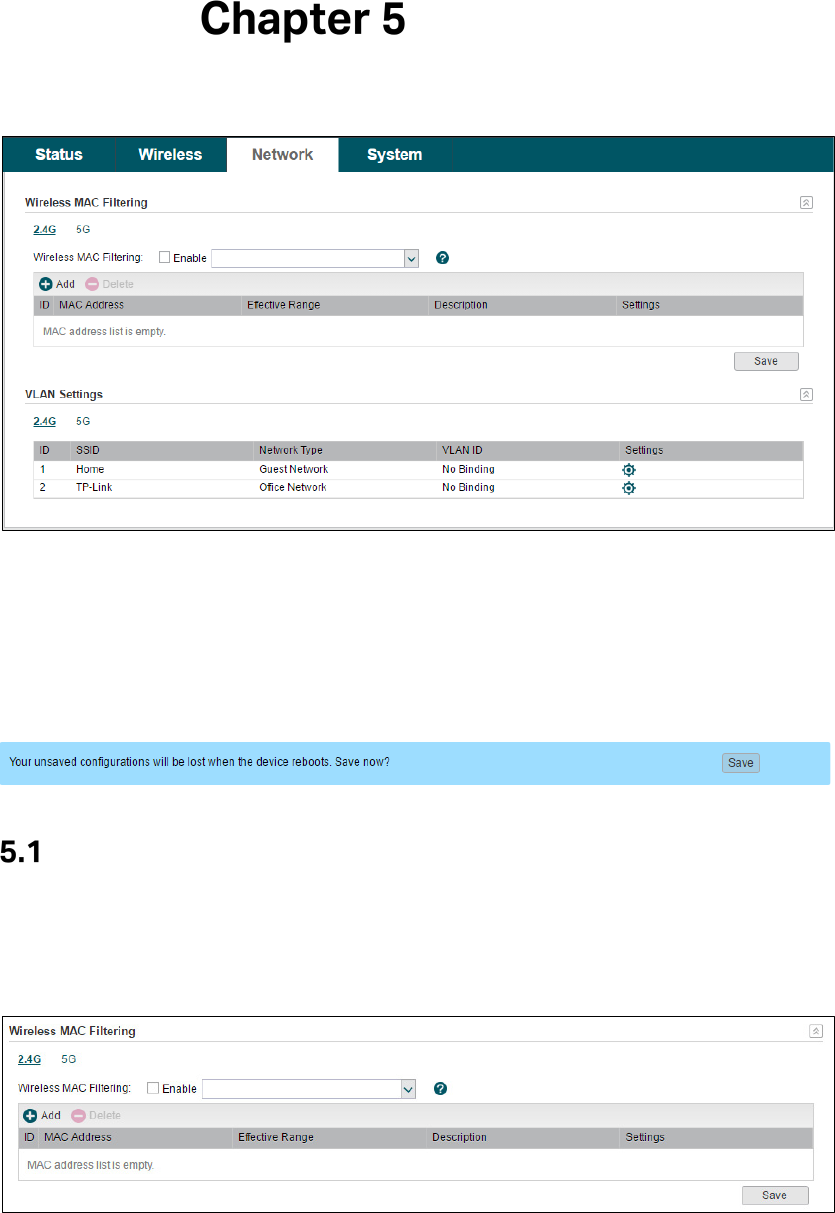The height and width of the screenshot is (1213, 835).
Task: Save bottom Wireless MAC Filtering settings
Action: 775,1195
